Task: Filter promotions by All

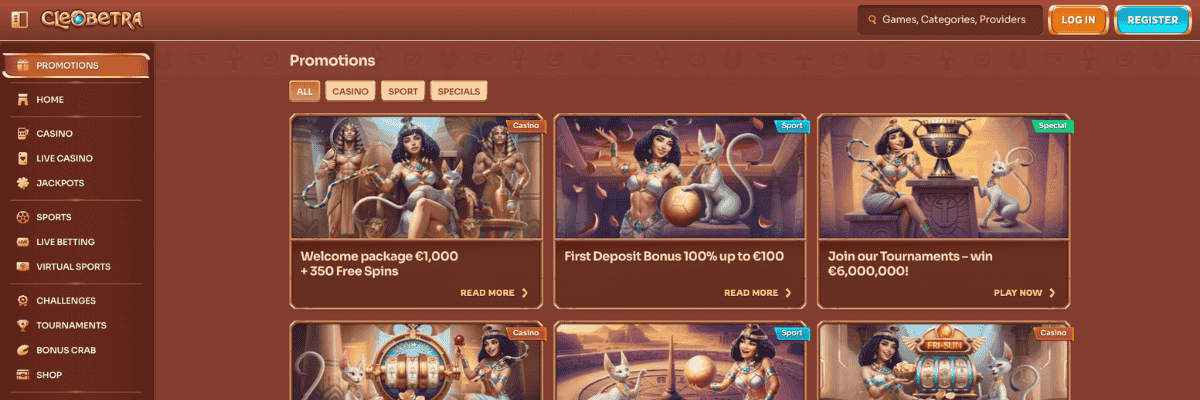Action: pyautogui.click(x=305, y=91)
